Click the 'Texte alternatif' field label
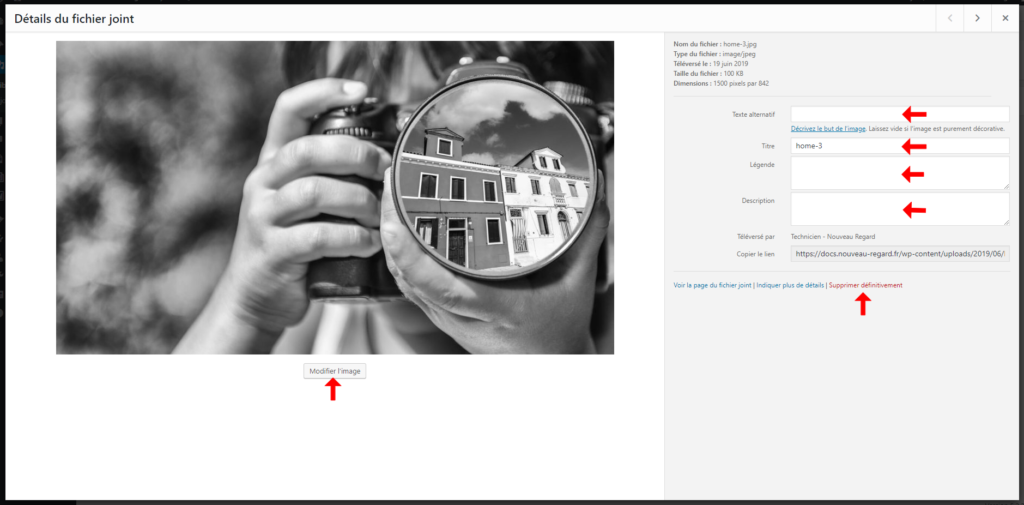This screenshot has height=505, width=1024. pyautogui.click(x=754, y=114)
